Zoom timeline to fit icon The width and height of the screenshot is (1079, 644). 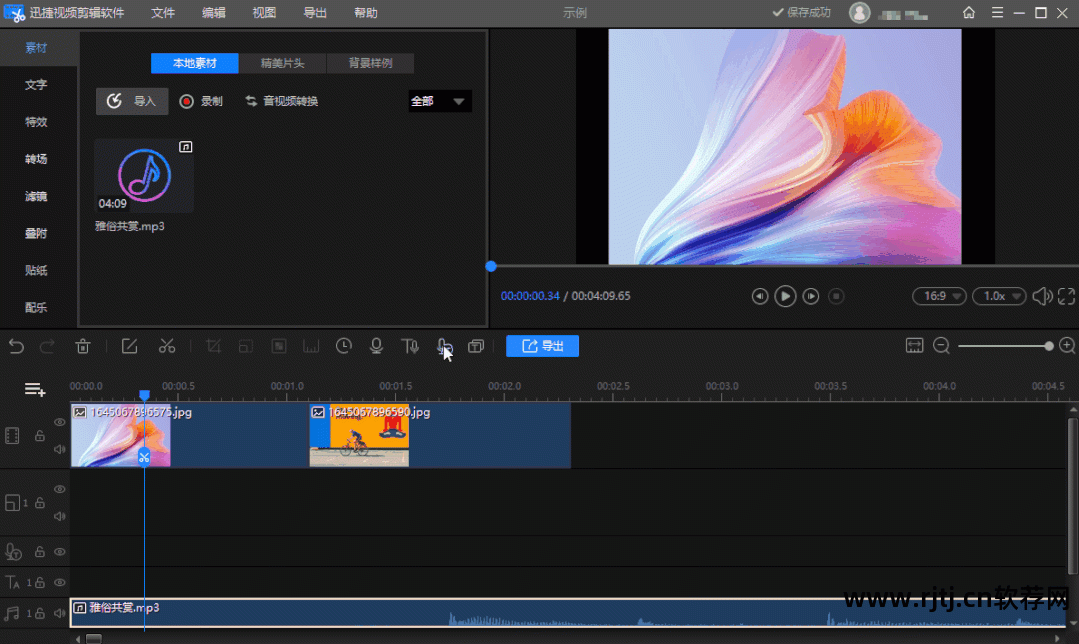[x=914, y=346]
